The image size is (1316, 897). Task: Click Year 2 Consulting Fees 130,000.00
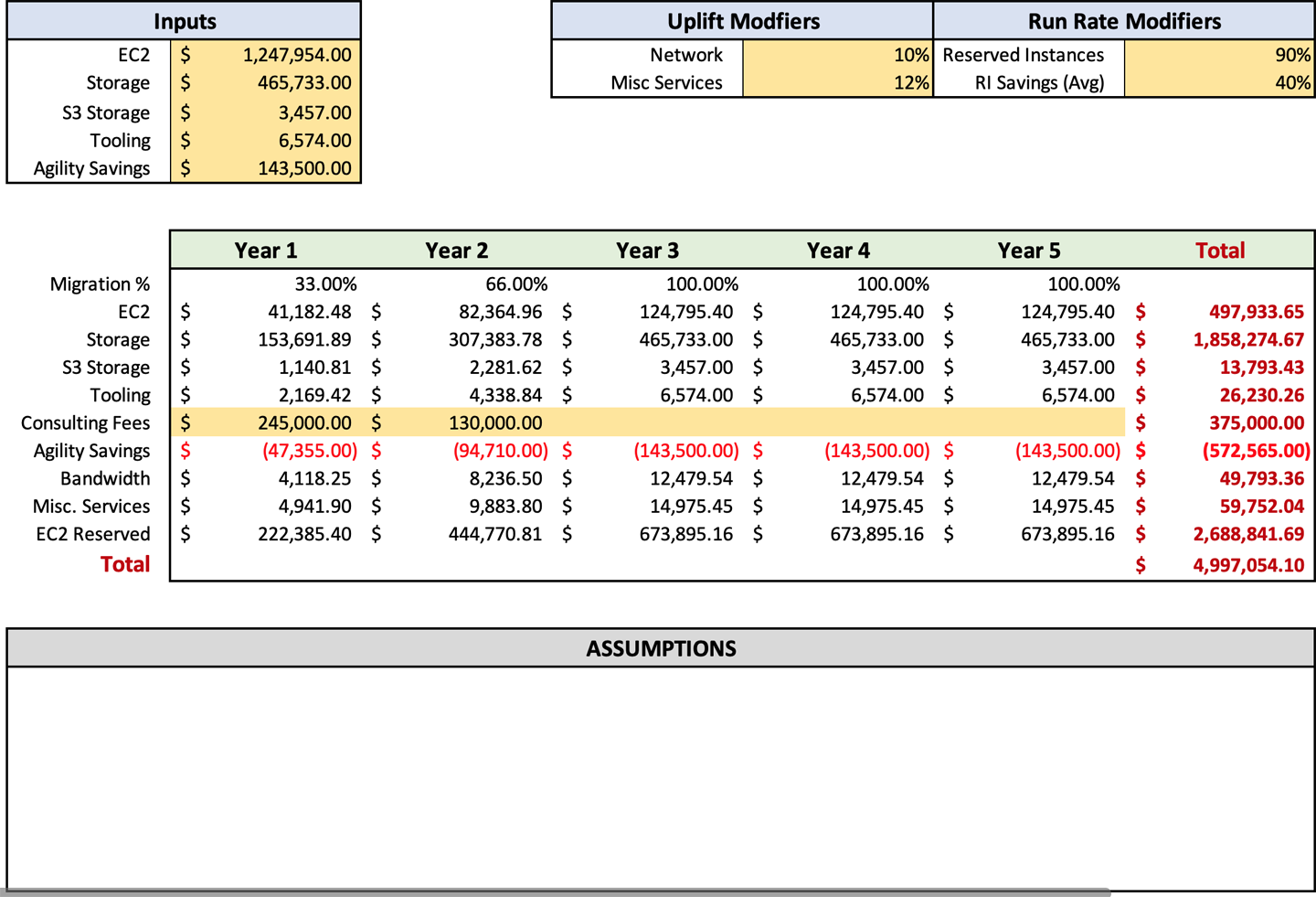pos(495,422)
